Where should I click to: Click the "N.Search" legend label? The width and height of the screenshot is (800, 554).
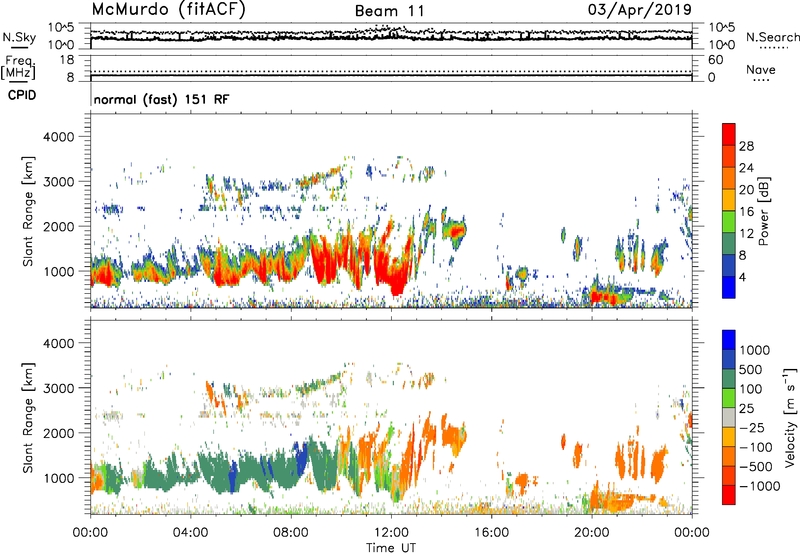pos(772,37)
